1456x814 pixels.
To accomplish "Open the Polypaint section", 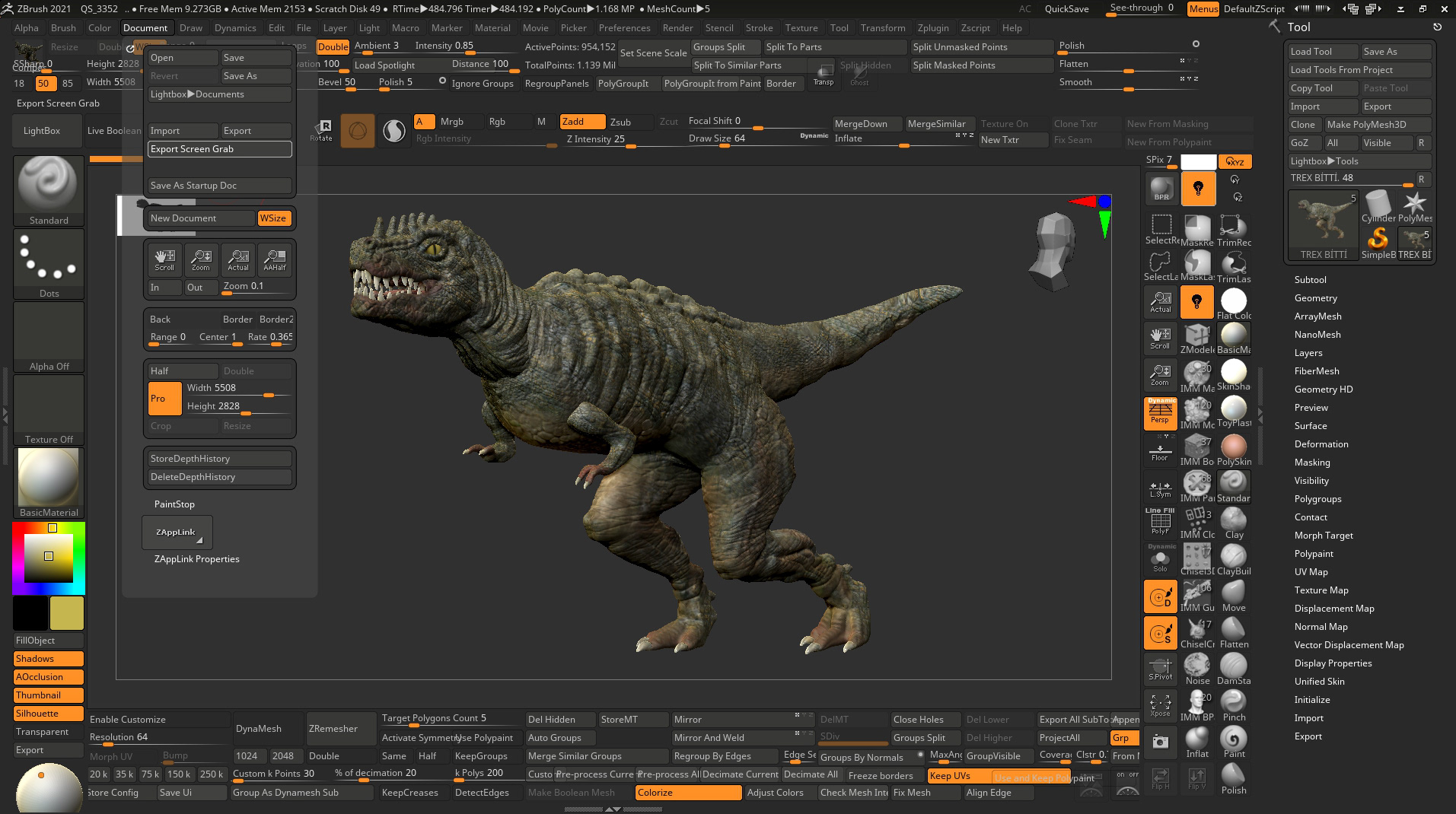I will [1314, 554].
